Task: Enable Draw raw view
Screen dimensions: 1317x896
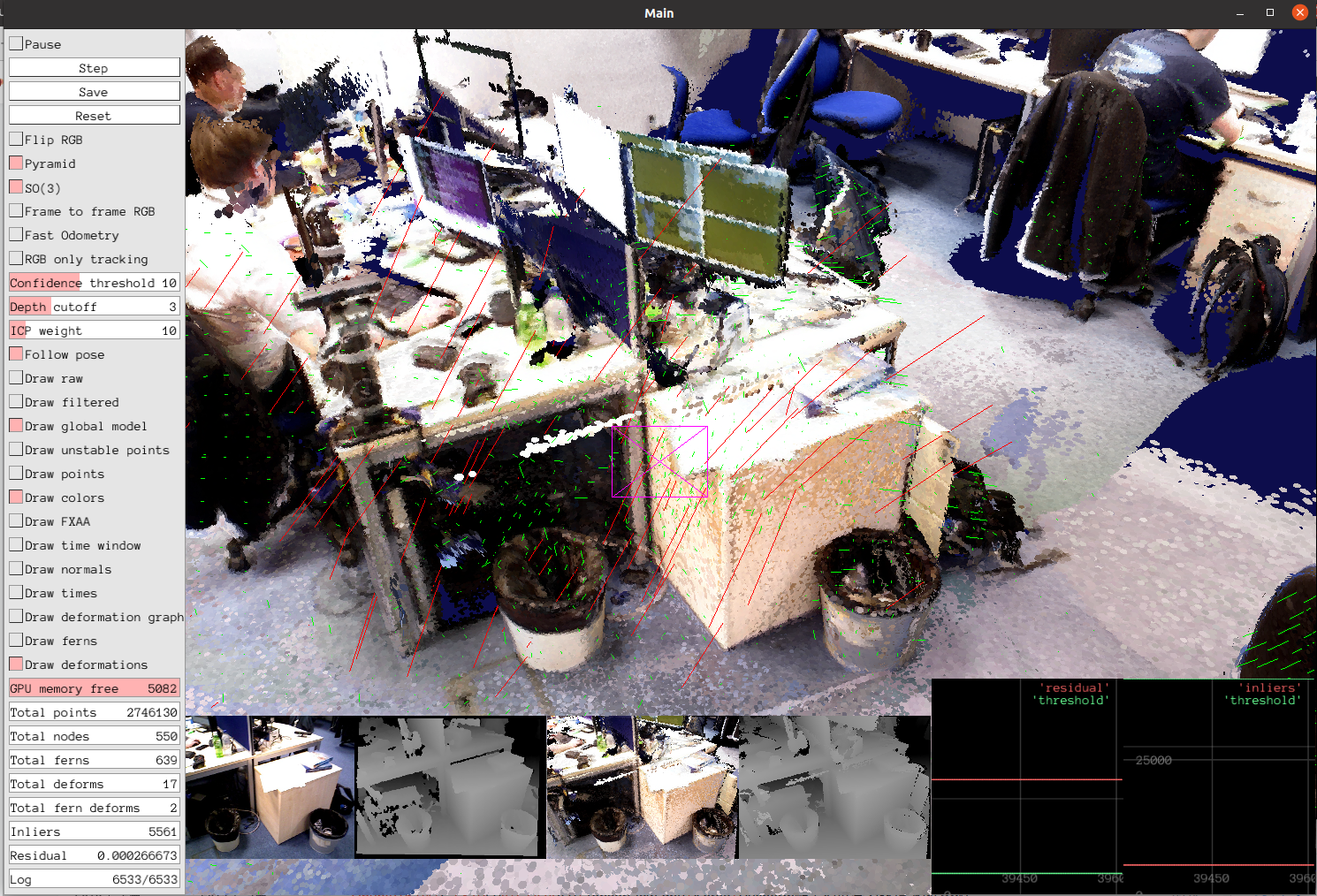Action: (15, 377)
